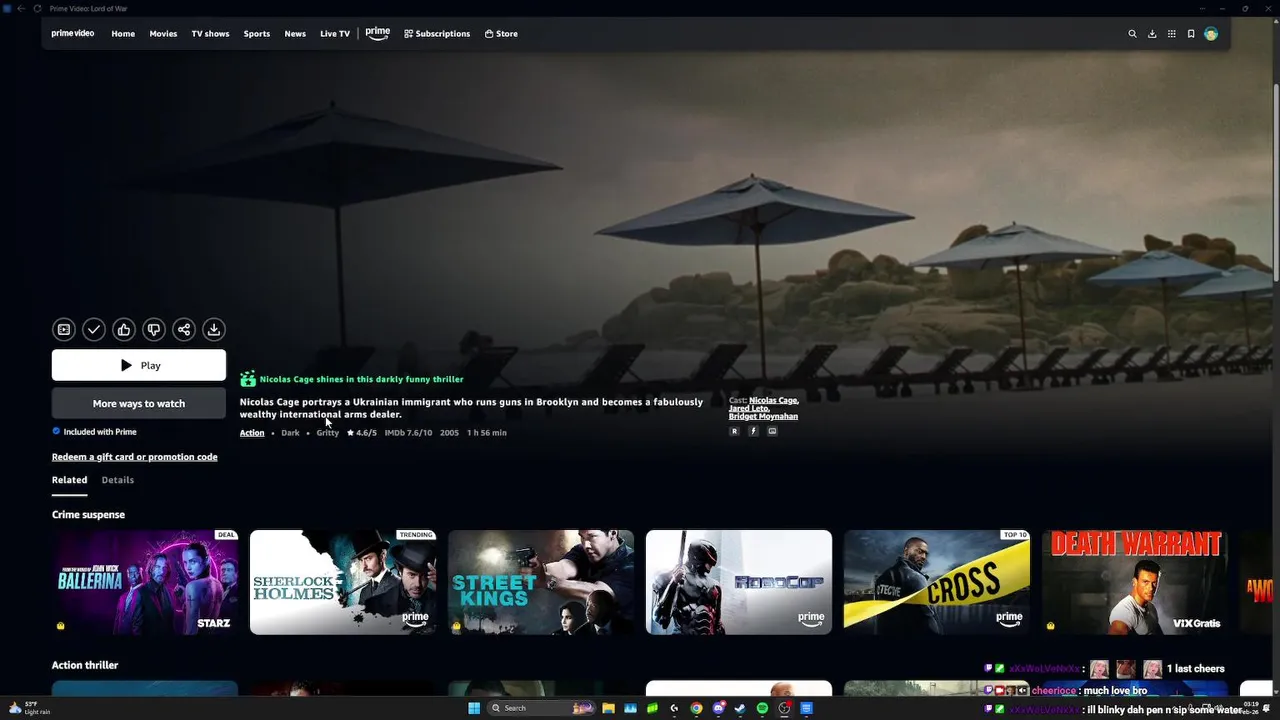Open Sports section
Image resolution: width=1280 pixels, height=720 pixels.
click(257, 34)
